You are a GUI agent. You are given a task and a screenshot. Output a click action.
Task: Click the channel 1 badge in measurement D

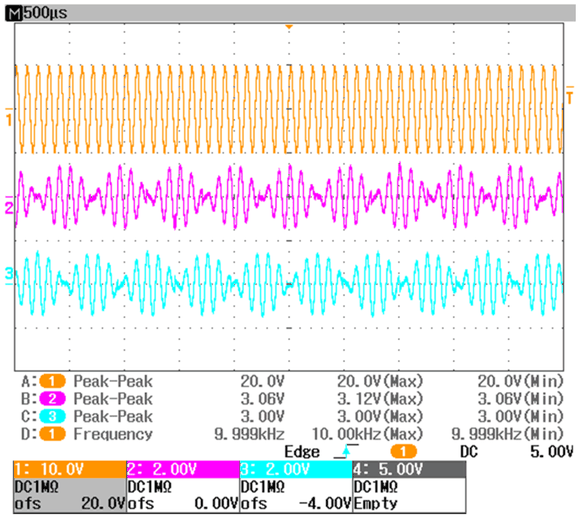pos(52,434)
